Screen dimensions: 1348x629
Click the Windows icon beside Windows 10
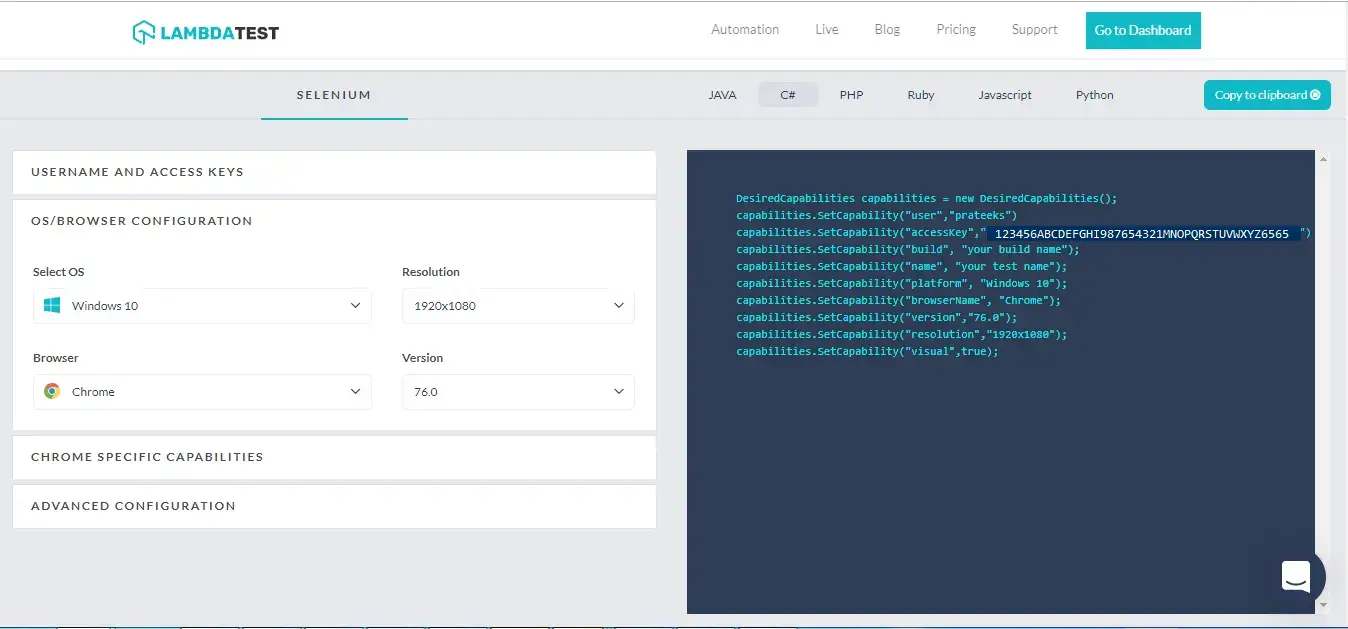(x=51, y=305)
